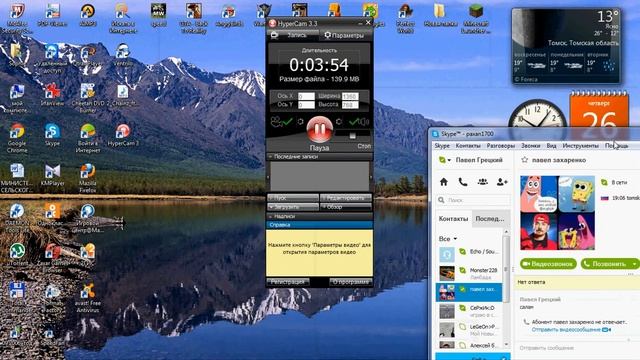This screenshot has height=360, width=640.
Task: Open the Инструменты menu in Skype
Action: point(580,146)
